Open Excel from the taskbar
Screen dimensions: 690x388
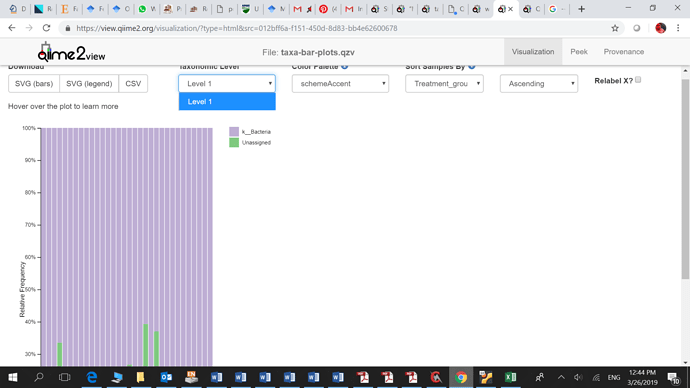coord(510,377)
